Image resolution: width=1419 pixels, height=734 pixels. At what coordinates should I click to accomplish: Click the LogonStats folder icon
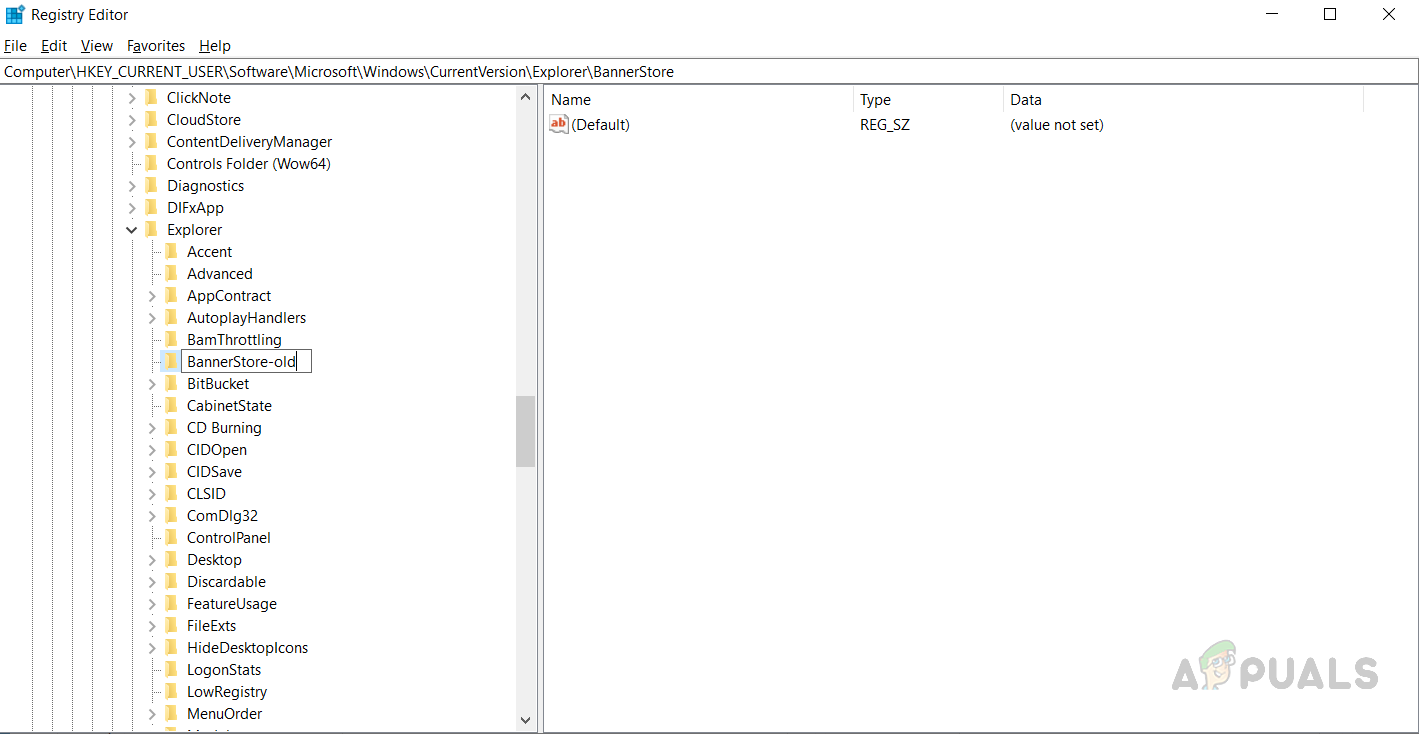pyautogui.click(x=172, y=669)
